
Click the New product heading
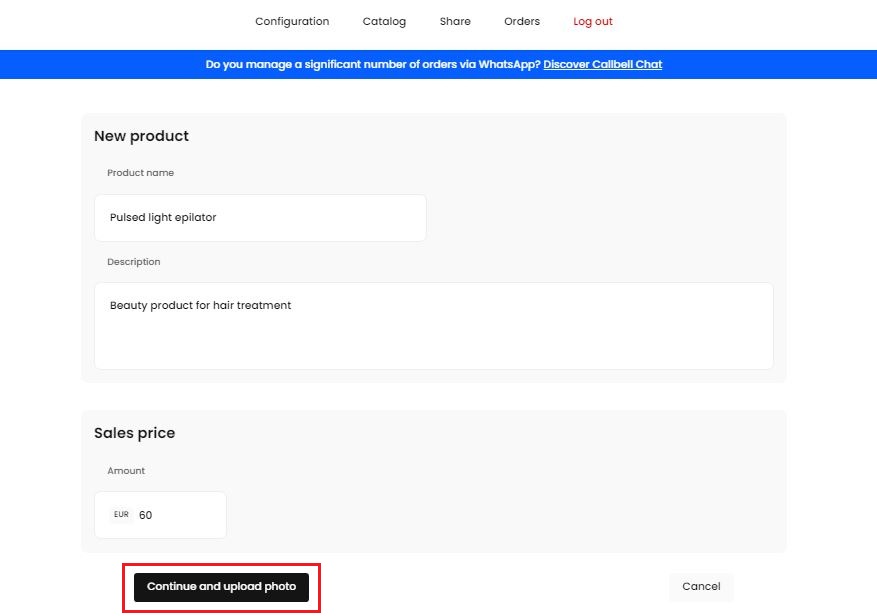(141, 136)
